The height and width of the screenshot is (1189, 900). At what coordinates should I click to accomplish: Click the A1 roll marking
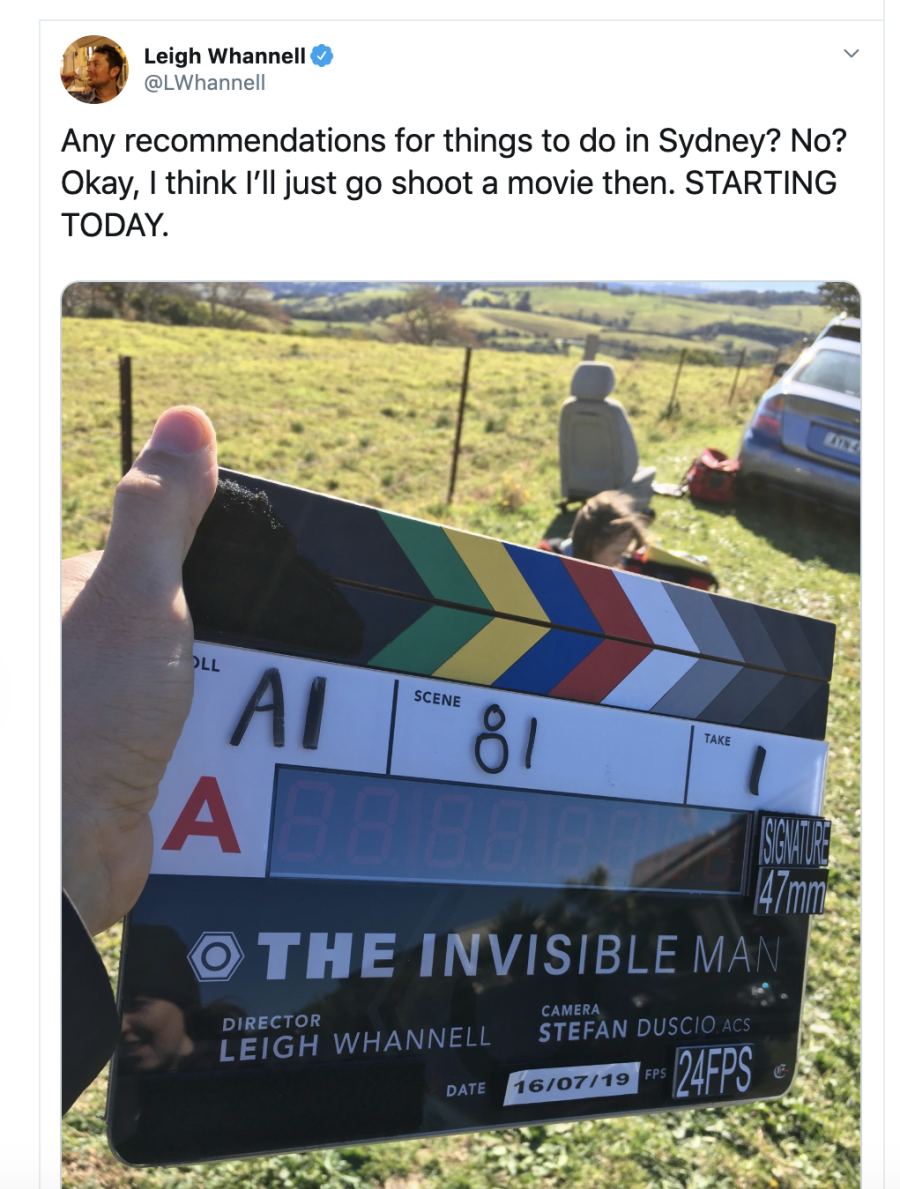click(278, 708)
